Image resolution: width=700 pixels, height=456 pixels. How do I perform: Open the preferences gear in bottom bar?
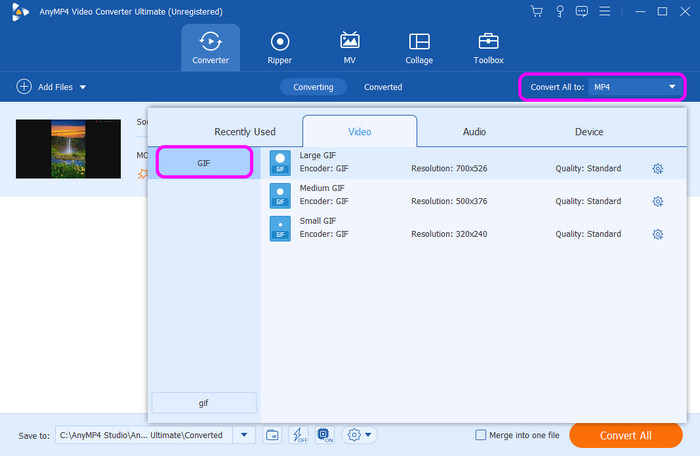point(354,435)
